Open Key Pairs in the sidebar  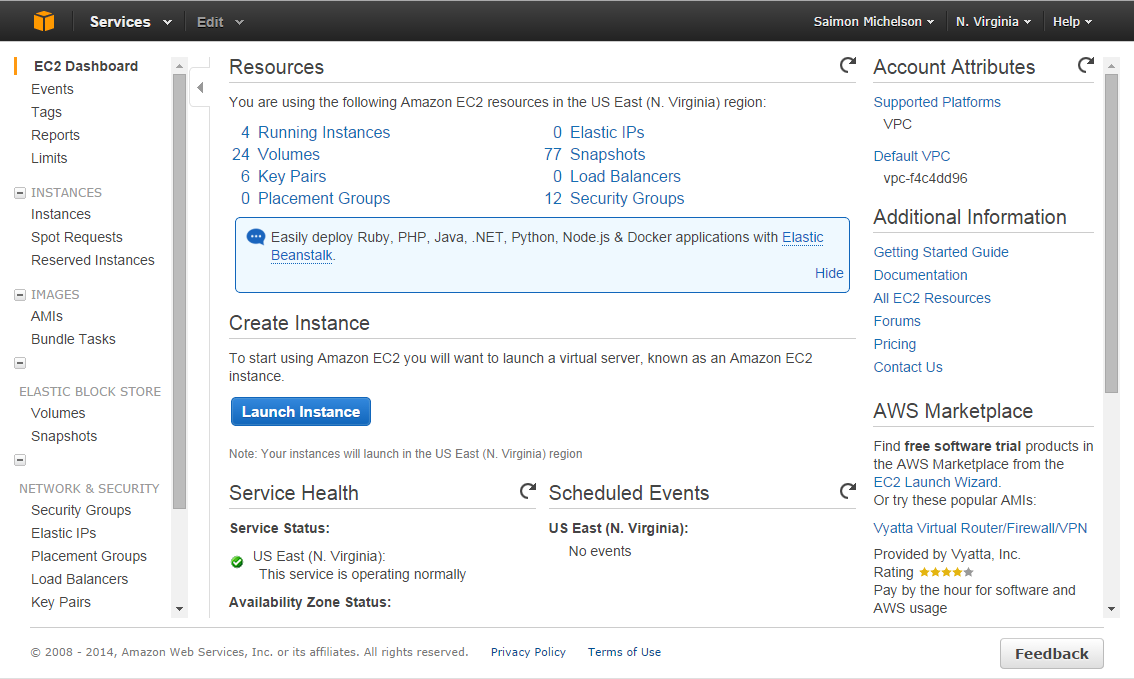coord(61,602)
